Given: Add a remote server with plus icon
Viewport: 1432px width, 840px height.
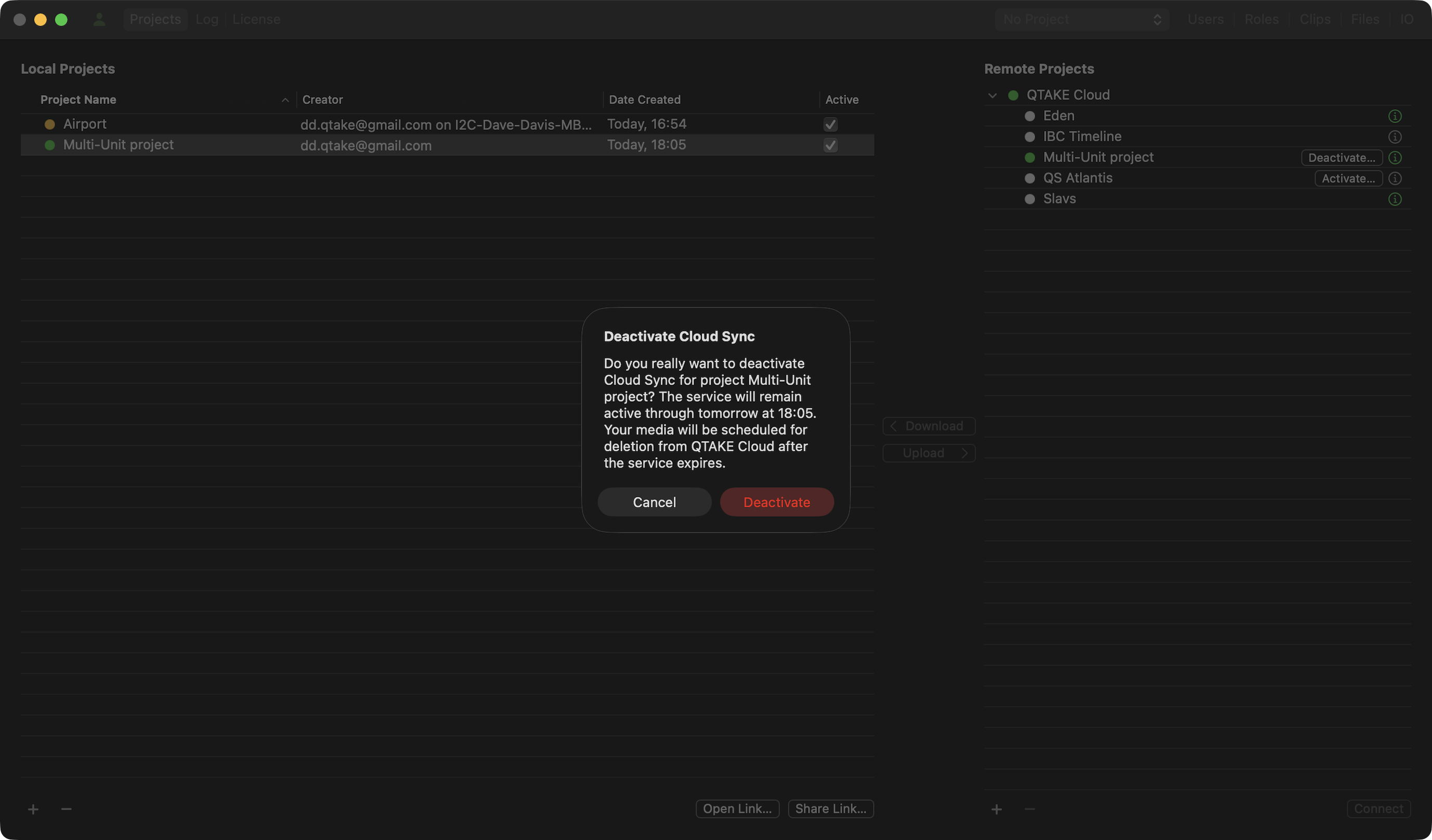Looking at the screenshot, I should pyautogui.click(x=997, y=809).
